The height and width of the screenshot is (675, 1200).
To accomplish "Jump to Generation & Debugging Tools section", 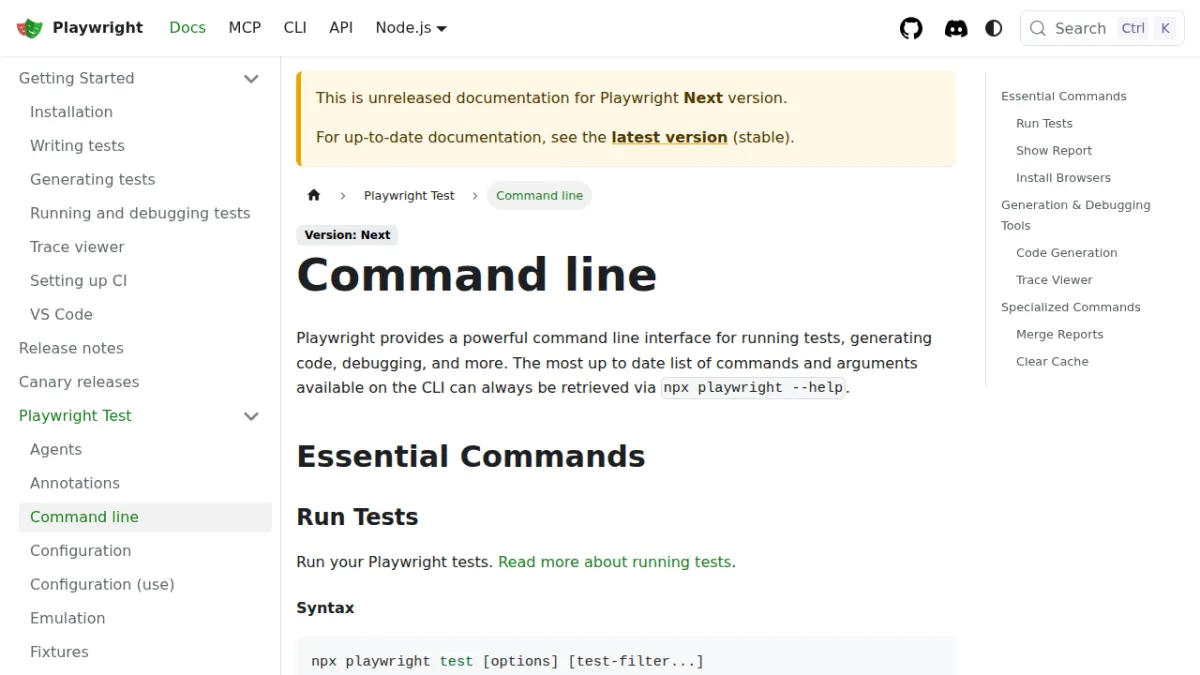I will 1075,215.
